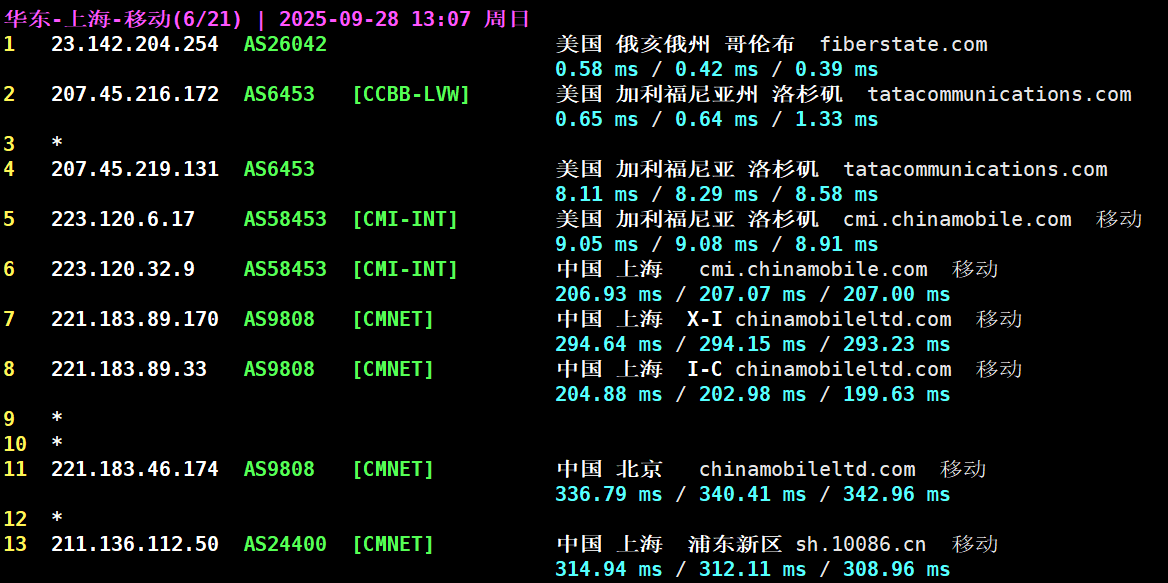1168x583 pixels.
Task: Click latency value 336.79 ms
Action: pyautogui.click(x=609, y=494)
